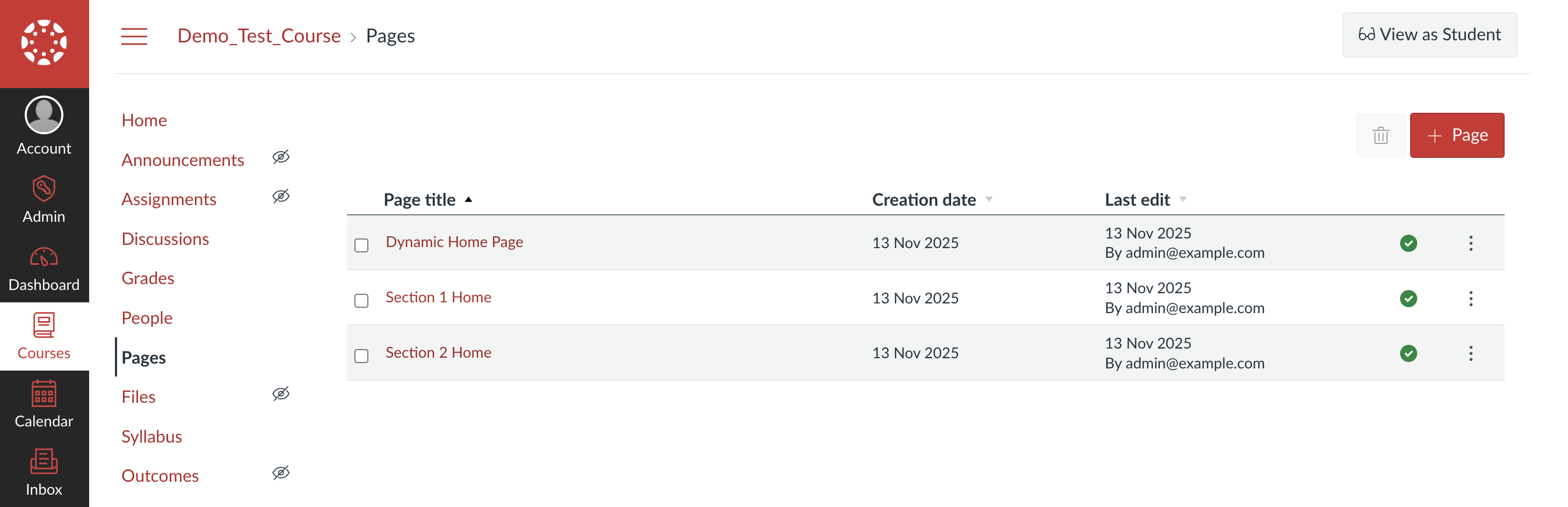The width and height of the screenshot is (1568, 507).
Task: Tick the Section 1 Home checkbox
Action: point(361,301)
